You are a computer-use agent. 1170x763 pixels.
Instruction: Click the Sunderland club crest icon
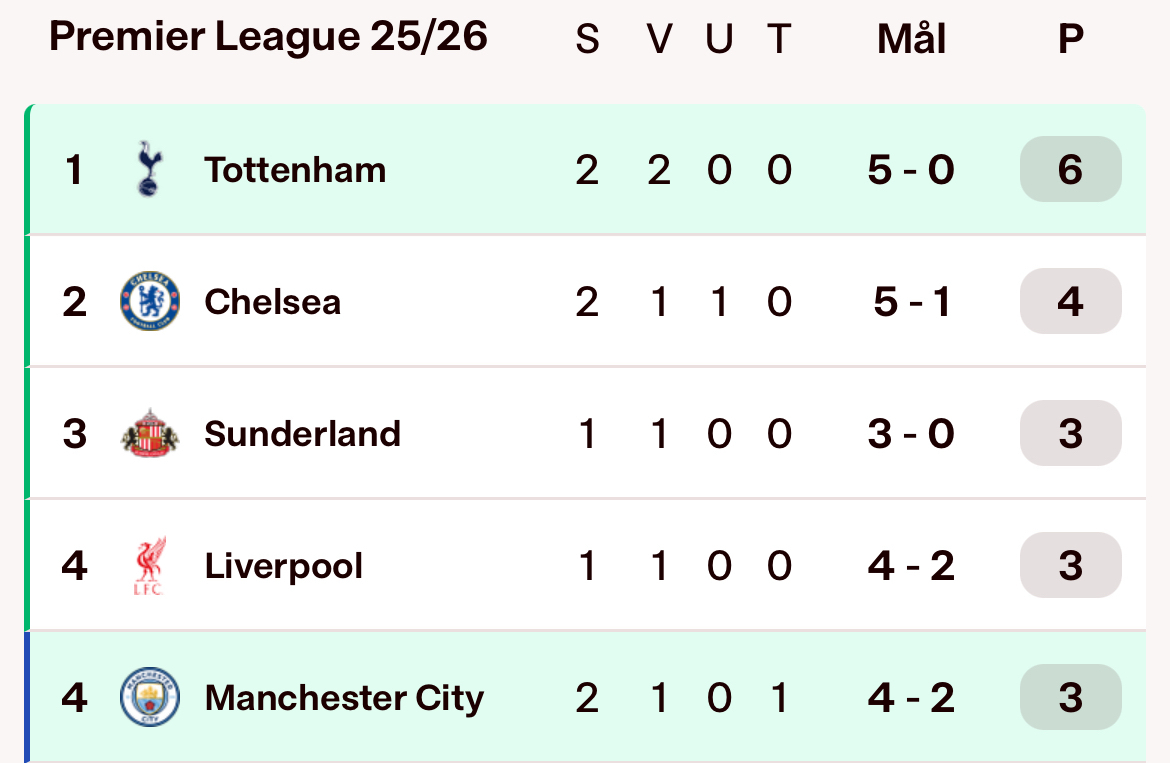[x=150, y=434]
